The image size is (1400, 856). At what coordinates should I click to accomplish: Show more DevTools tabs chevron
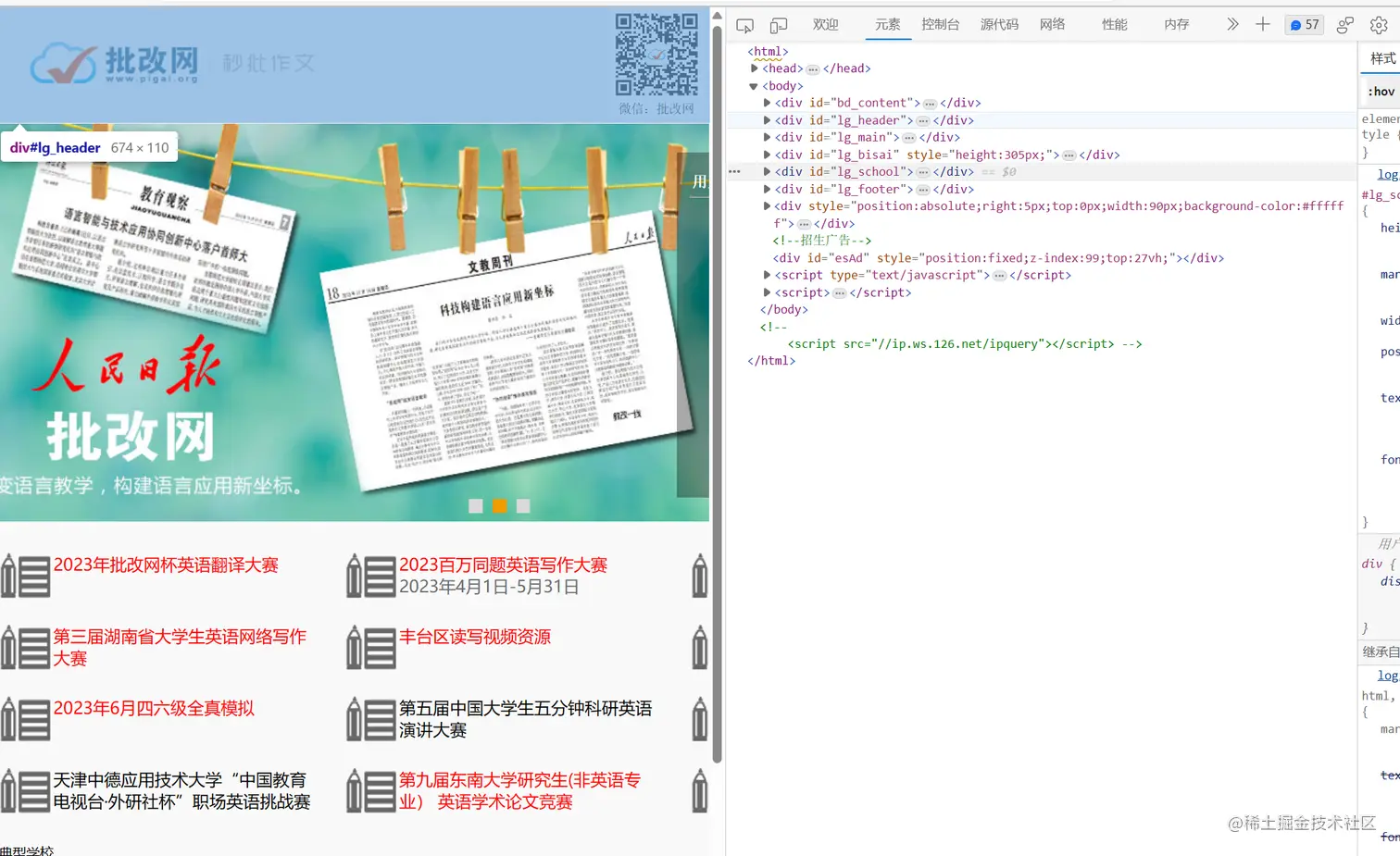(x=1232, y=25)
